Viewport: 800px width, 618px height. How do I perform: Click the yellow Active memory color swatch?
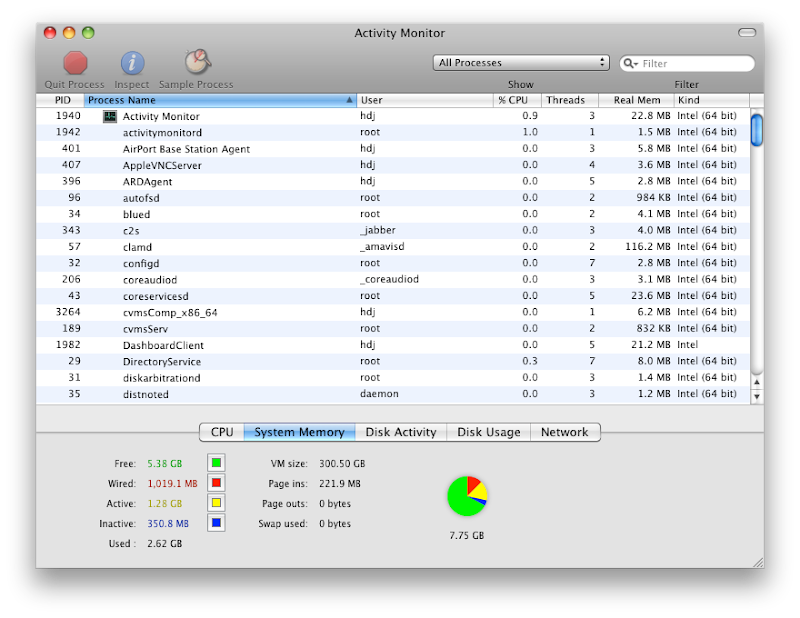(216, 503)
